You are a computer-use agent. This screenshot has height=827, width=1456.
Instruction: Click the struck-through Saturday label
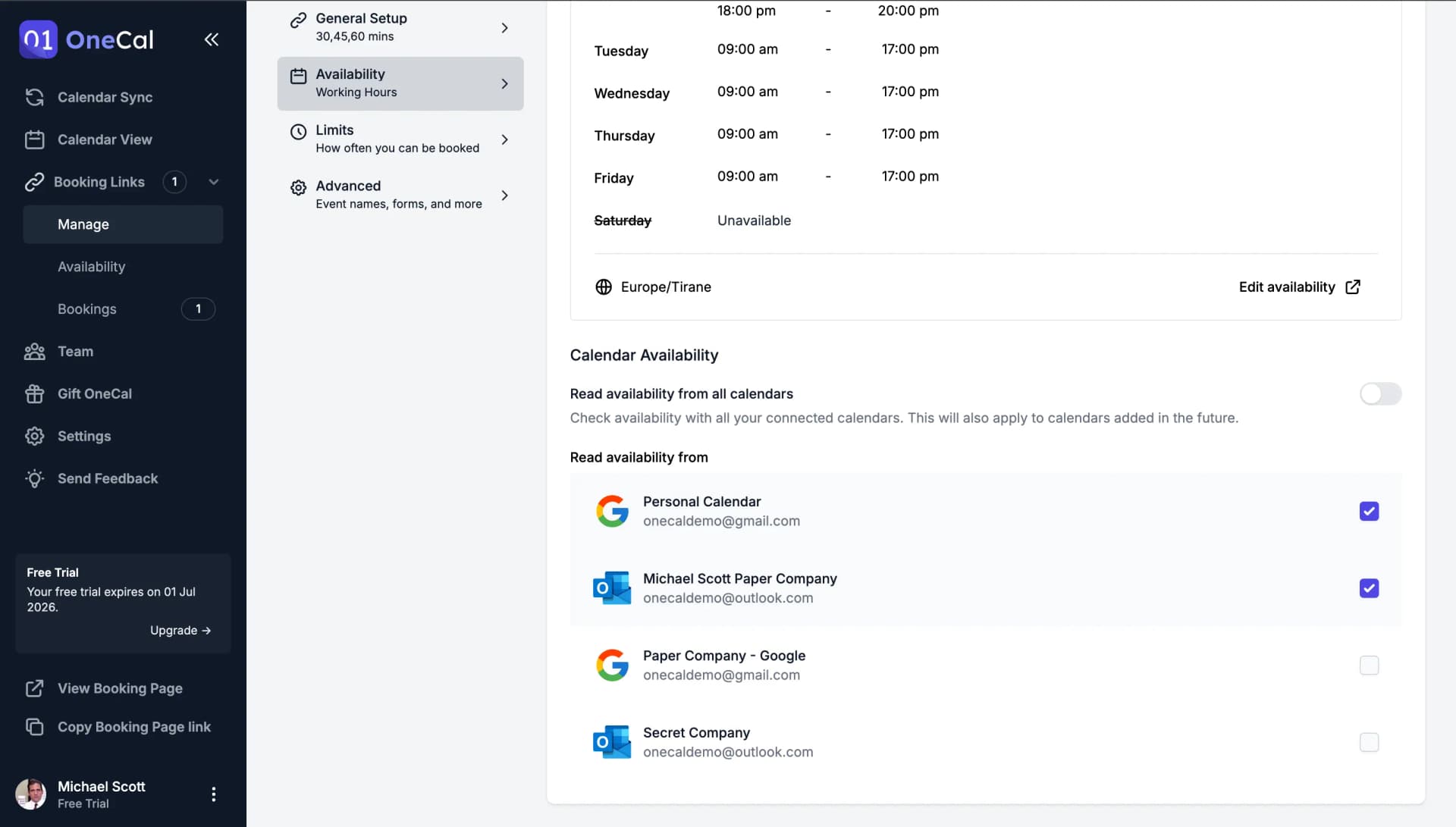coord(623,221)
